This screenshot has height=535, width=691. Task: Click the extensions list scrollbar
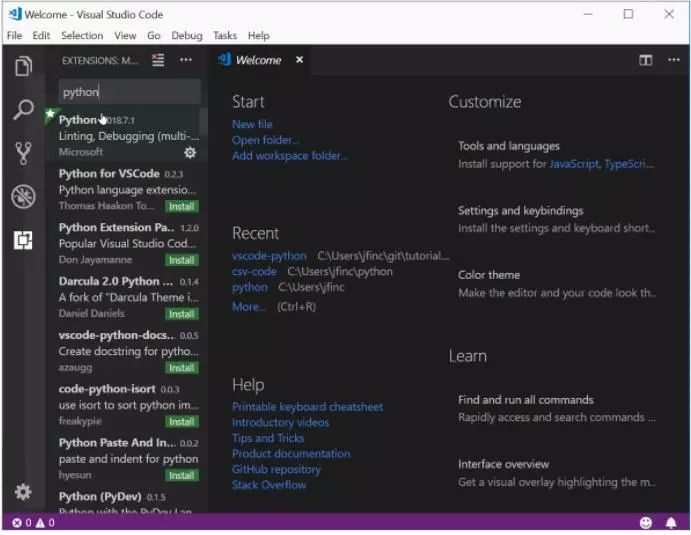[x=204, y=122]
